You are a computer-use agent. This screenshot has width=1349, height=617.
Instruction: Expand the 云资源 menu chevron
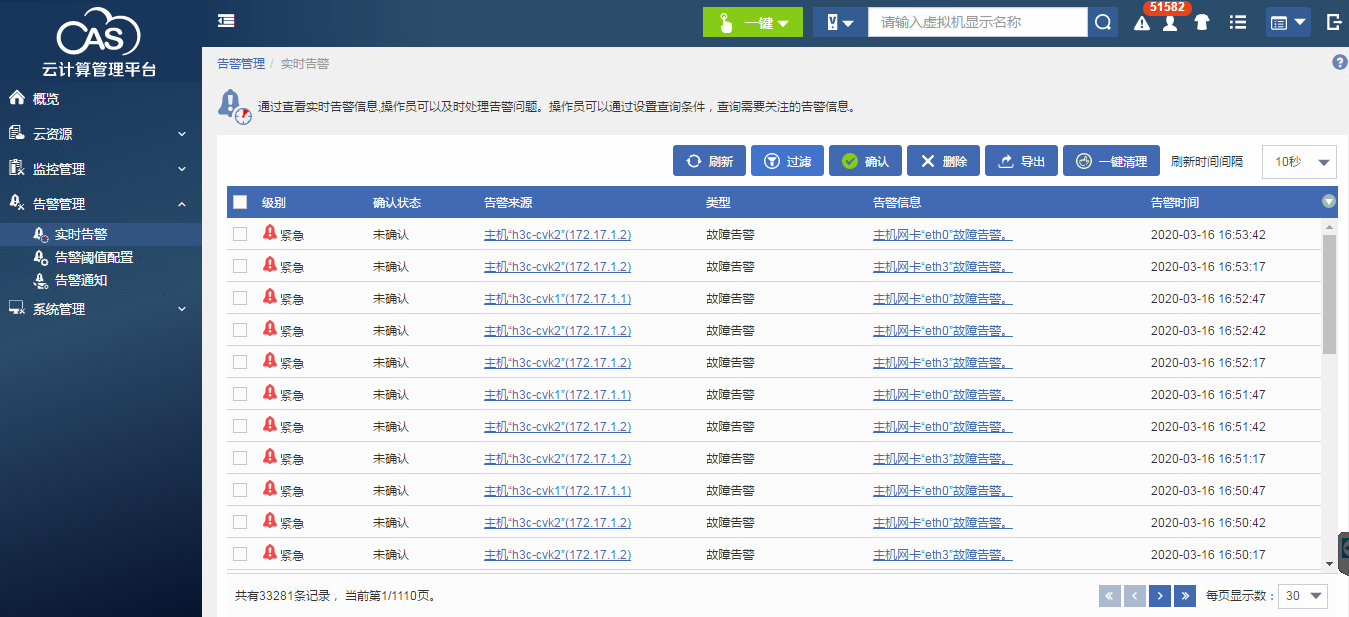[182, 134]
